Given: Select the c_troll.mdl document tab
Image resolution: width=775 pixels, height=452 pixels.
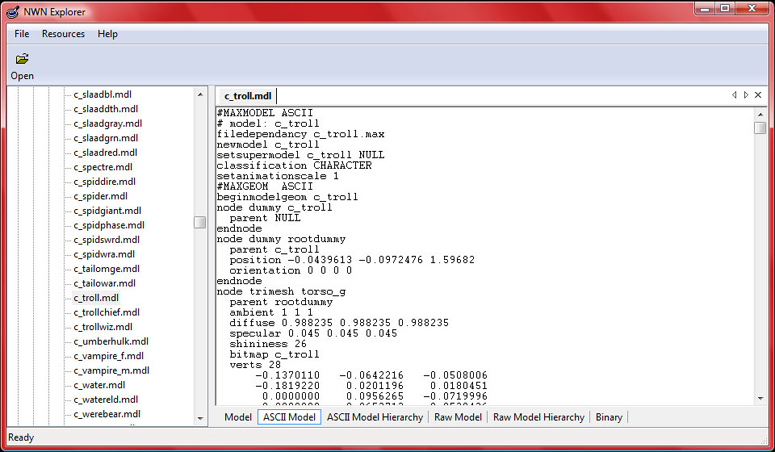Looking at the screenshot, I should tap(248, 96).
